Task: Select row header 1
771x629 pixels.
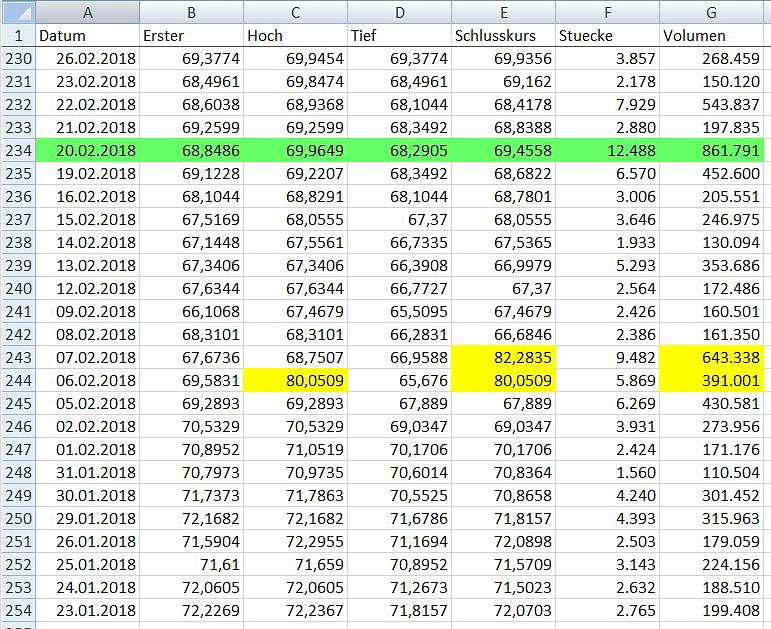Action: pyautogui.click(x=19, y=35)
